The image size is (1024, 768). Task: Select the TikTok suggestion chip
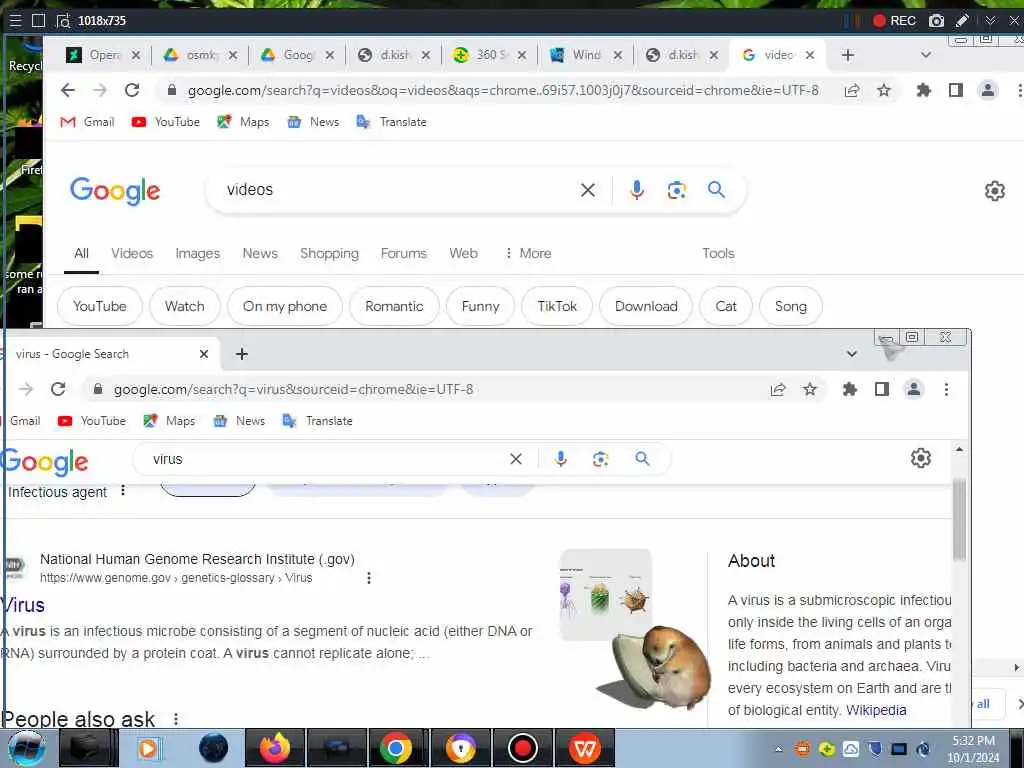point(557,306)
